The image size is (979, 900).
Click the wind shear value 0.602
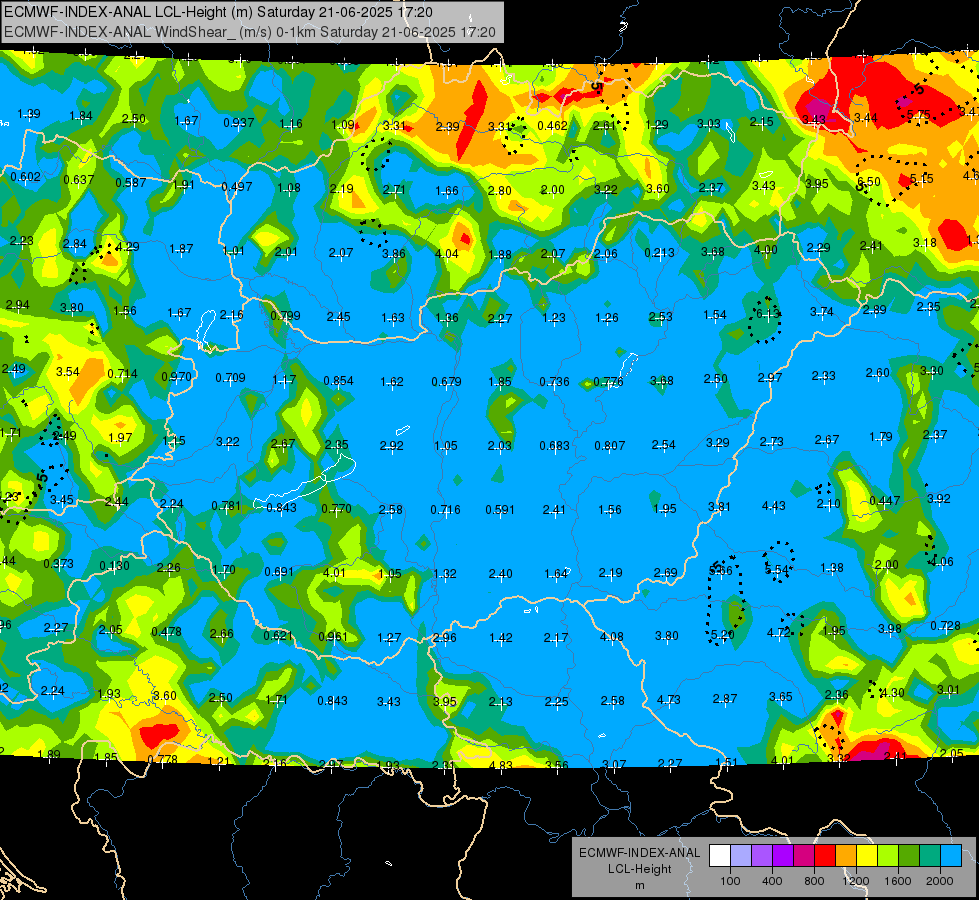[x=26, y=177]
